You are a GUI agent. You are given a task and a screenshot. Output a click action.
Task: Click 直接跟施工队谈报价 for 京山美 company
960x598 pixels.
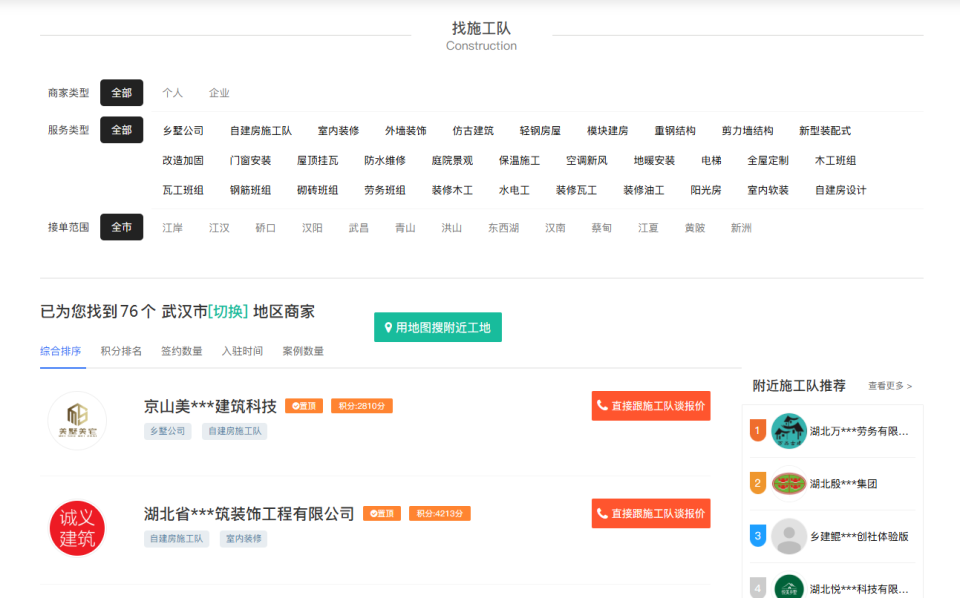[x=651, y=406]
